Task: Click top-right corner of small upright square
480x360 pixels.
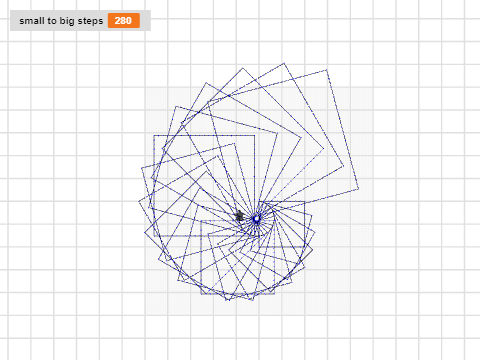Action: (x=305, y=201)
